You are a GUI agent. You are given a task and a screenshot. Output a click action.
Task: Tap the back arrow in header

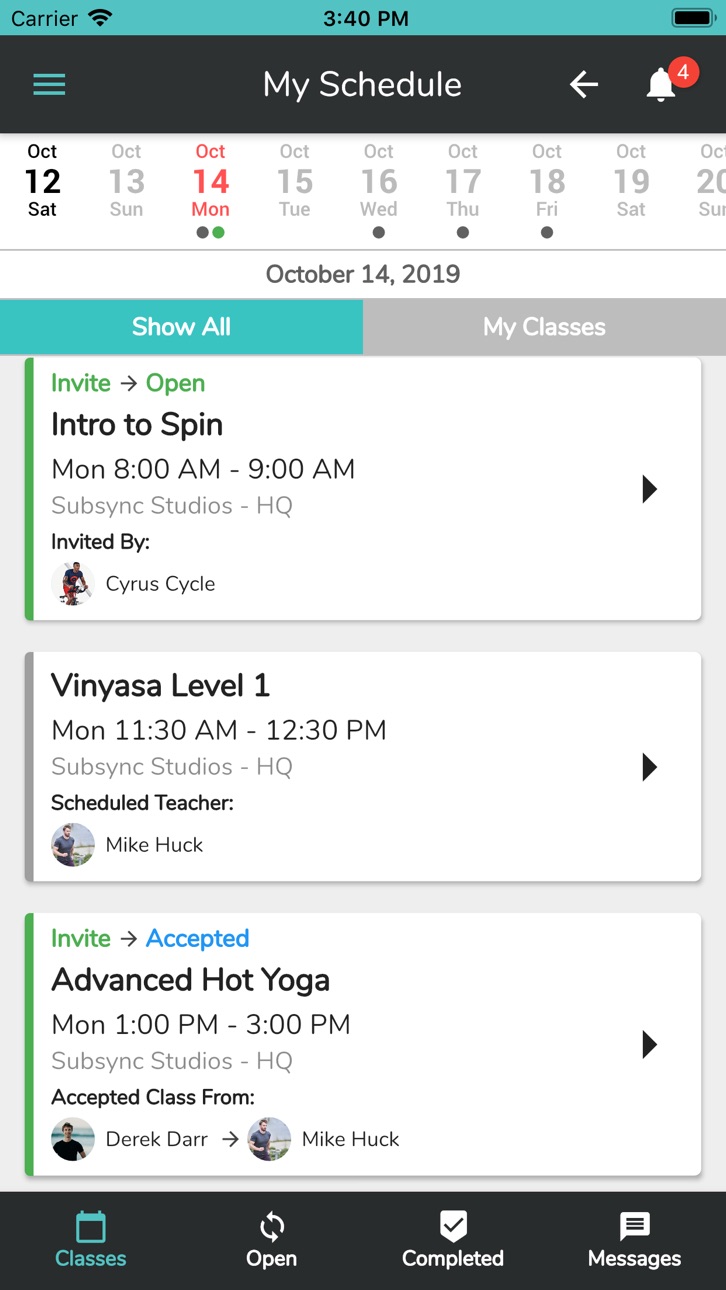coord(584,85)
